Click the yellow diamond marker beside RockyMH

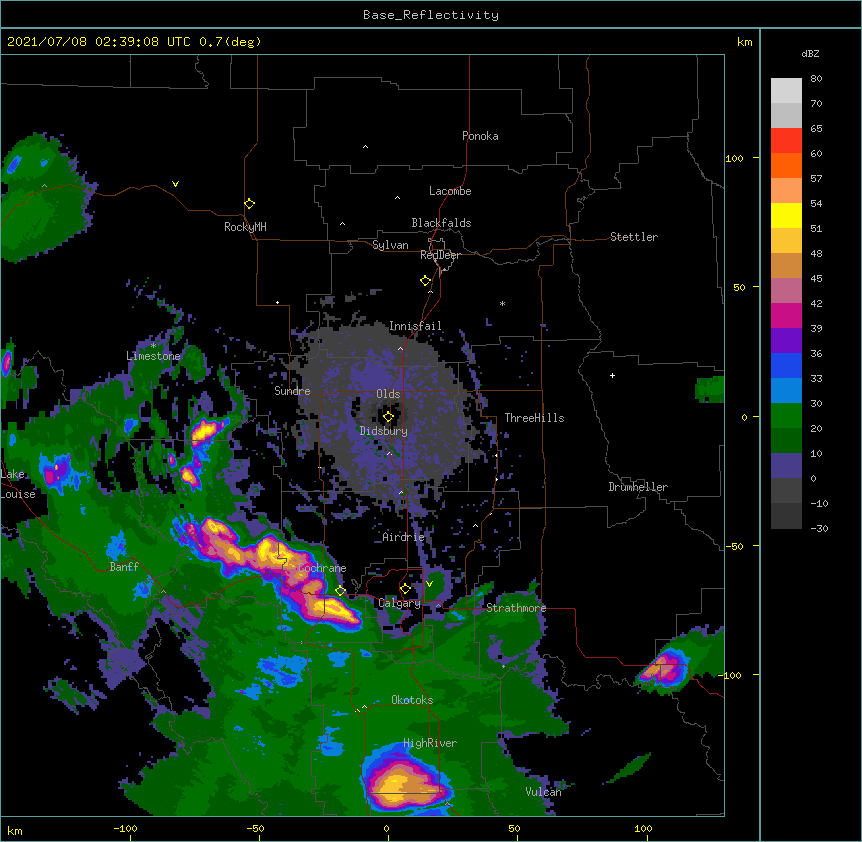pyautogui.click(x=250, y=204)
